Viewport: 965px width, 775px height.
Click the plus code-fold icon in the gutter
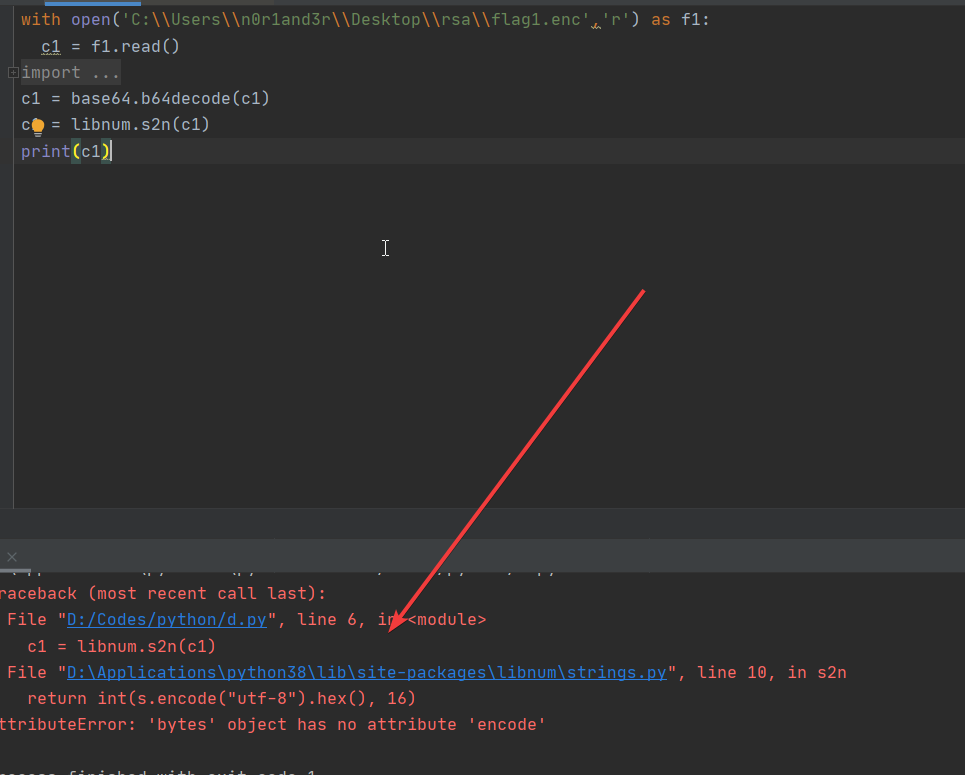point(12,71)
